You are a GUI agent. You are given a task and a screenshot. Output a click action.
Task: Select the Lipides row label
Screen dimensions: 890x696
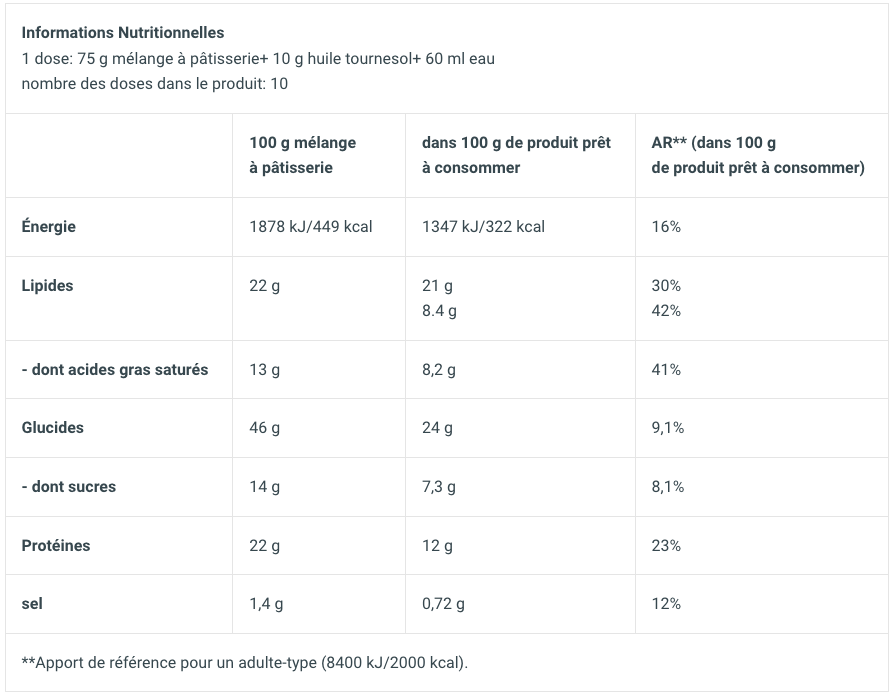[47, 286]
